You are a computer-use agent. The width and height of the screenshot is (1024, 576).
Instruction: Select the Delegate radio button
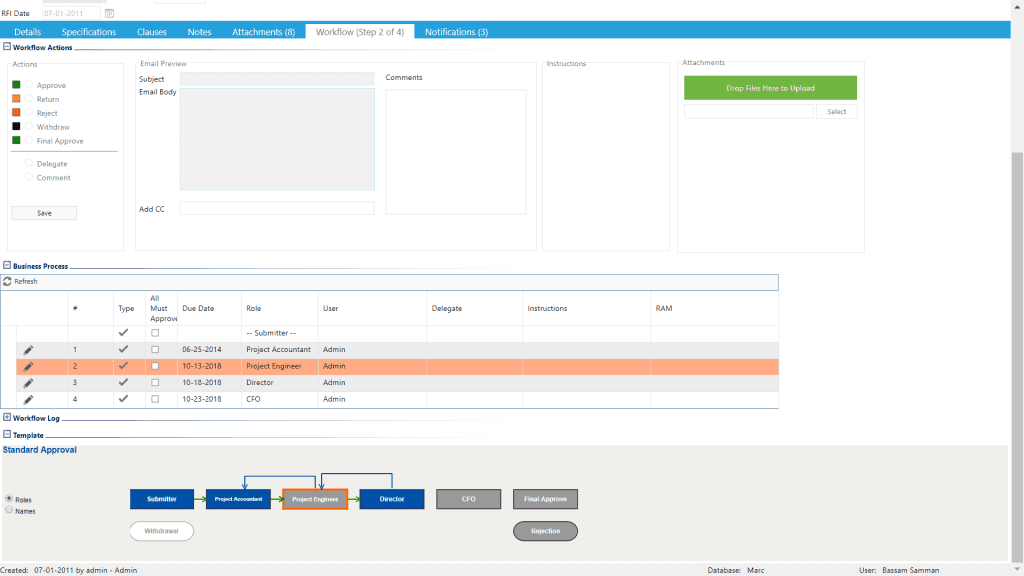coord(29,163)
